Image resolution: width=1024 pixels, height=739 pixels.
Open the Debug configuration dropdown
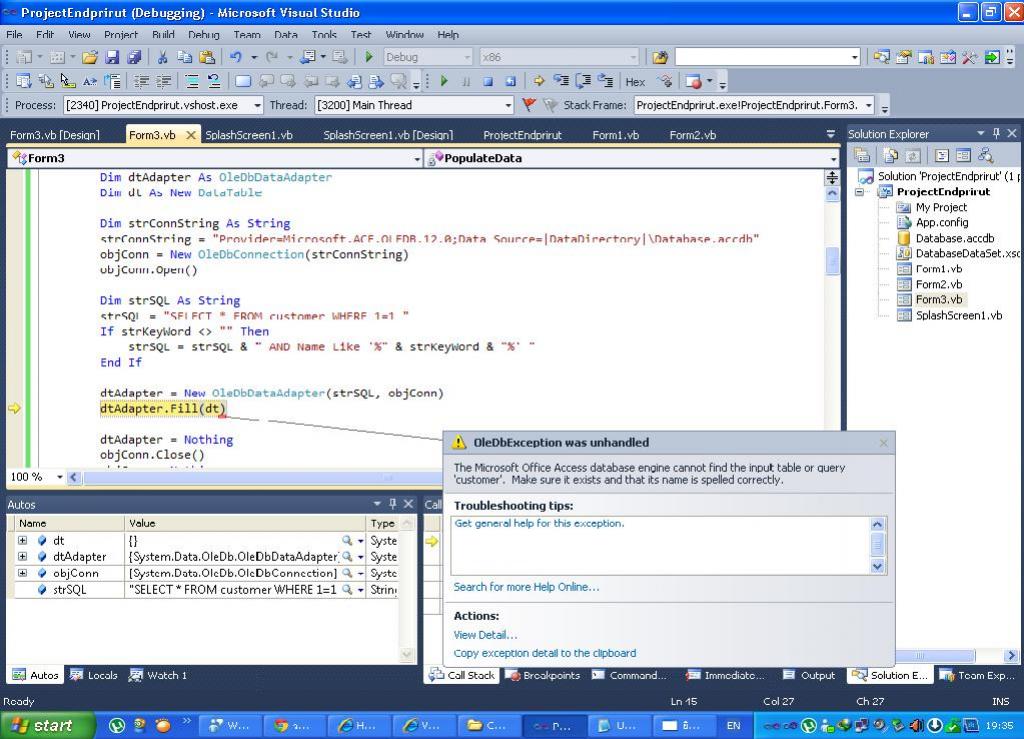pos(467,57)
